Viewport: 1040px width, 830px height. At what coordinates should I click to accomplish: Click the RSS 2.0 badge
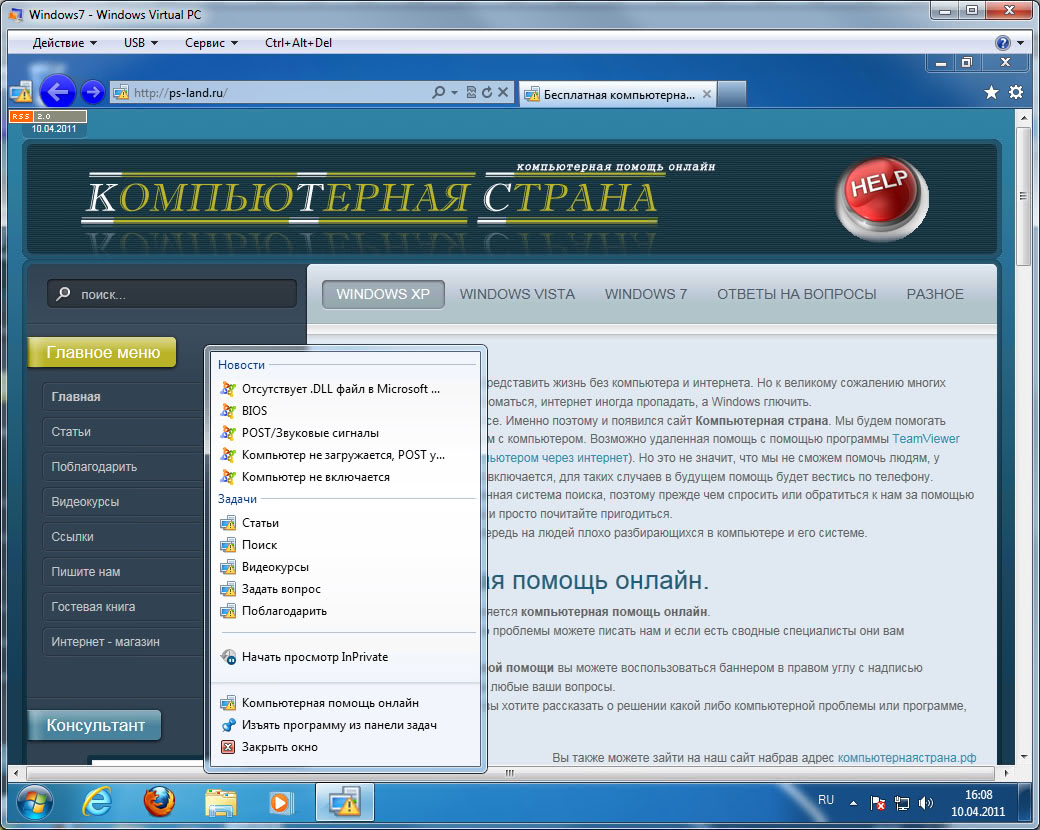coord(48,116)
